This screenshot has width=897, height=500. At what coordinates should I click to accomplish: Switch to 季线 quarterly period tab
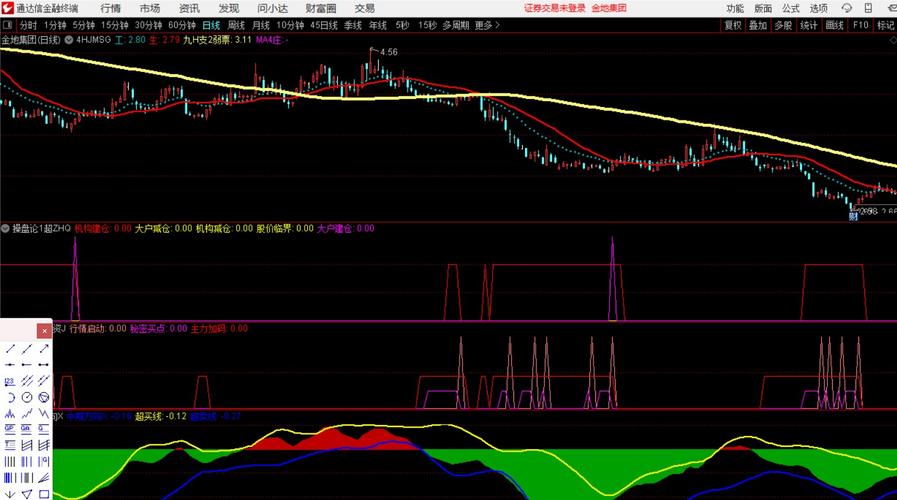point(353,25)
